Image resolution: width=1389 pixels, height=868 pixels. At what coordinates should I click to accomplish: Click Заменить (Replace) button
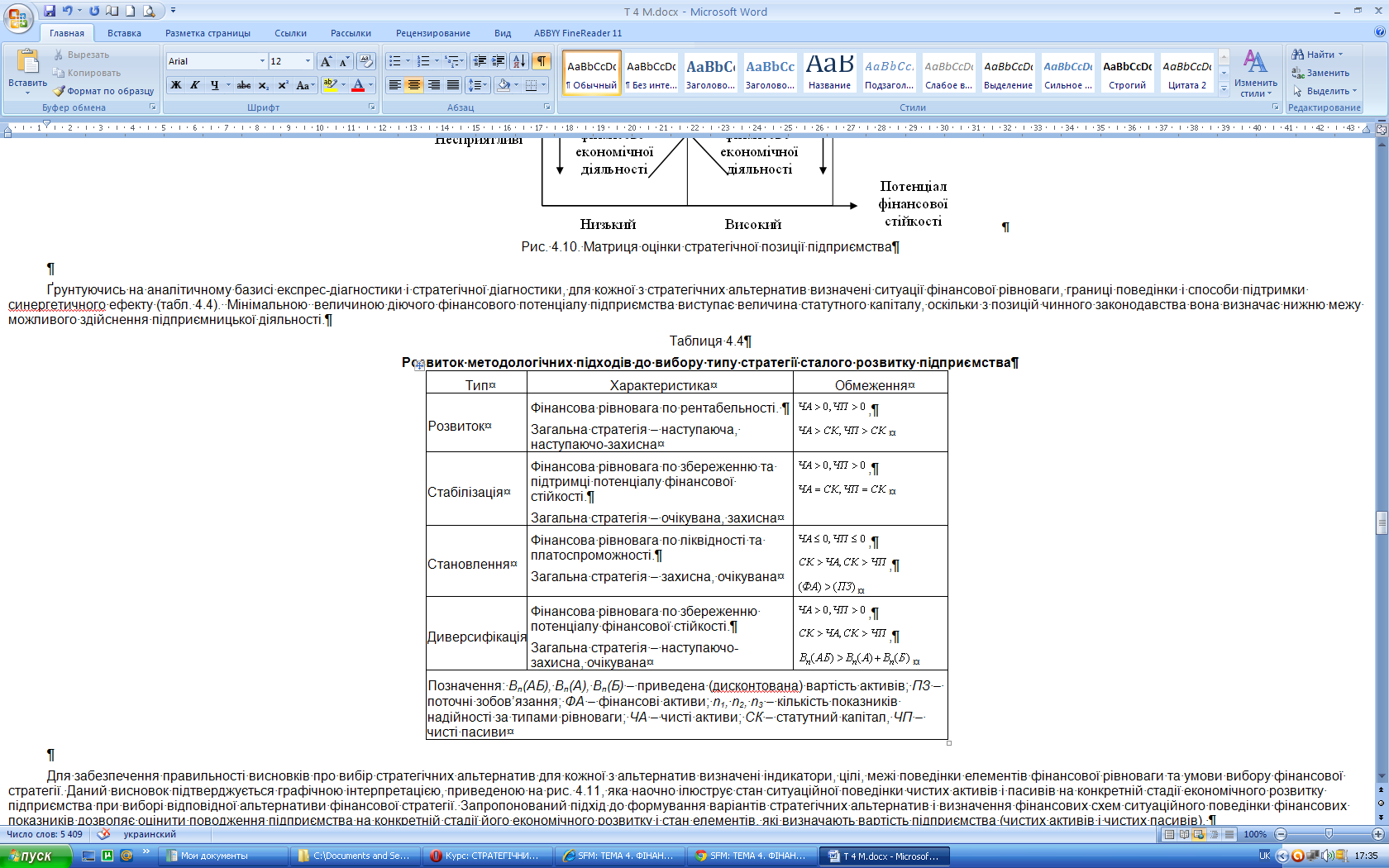(1321, 73)
